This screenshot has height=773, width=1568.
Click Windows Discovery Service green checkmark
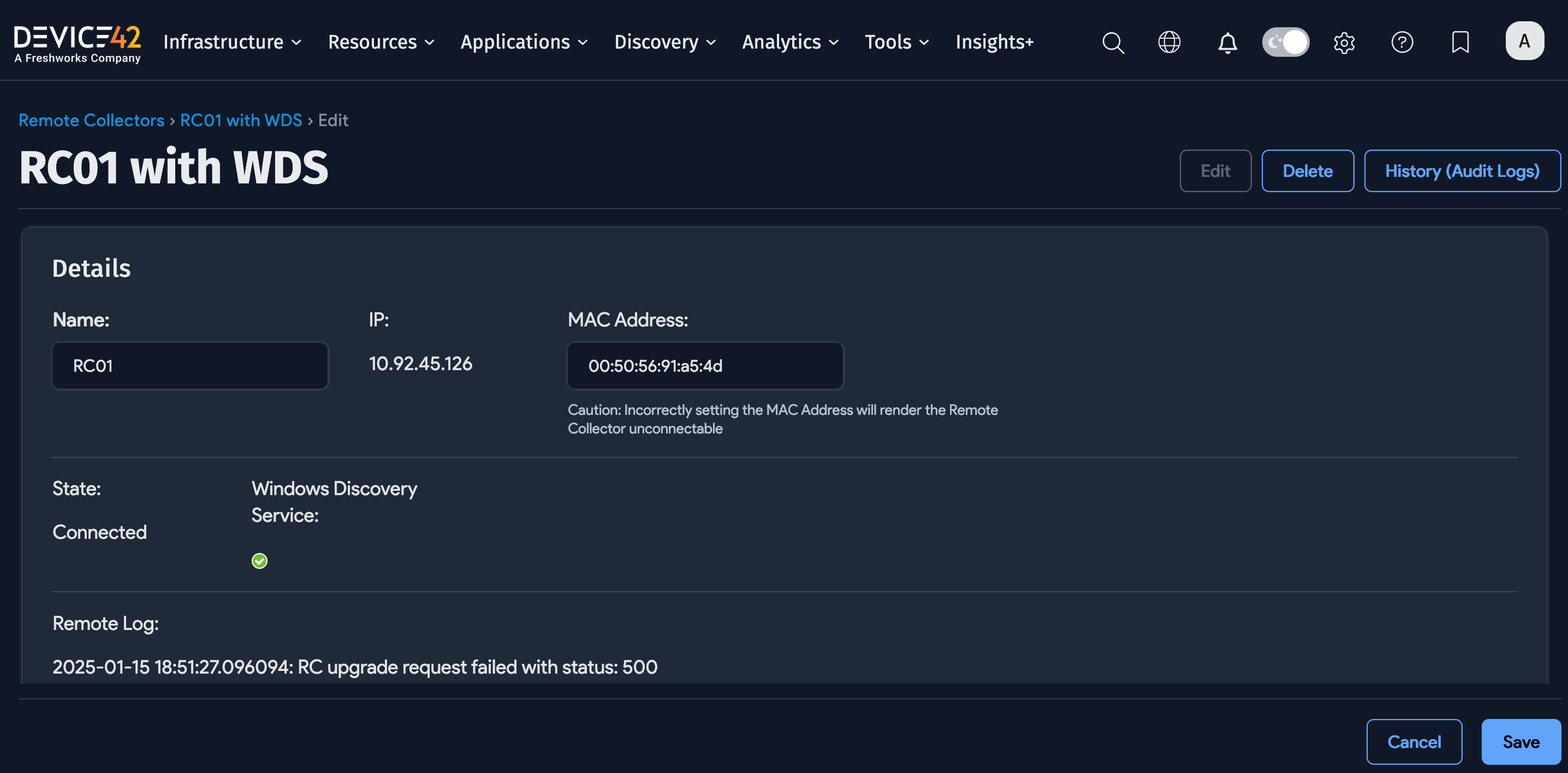(259, 561)
